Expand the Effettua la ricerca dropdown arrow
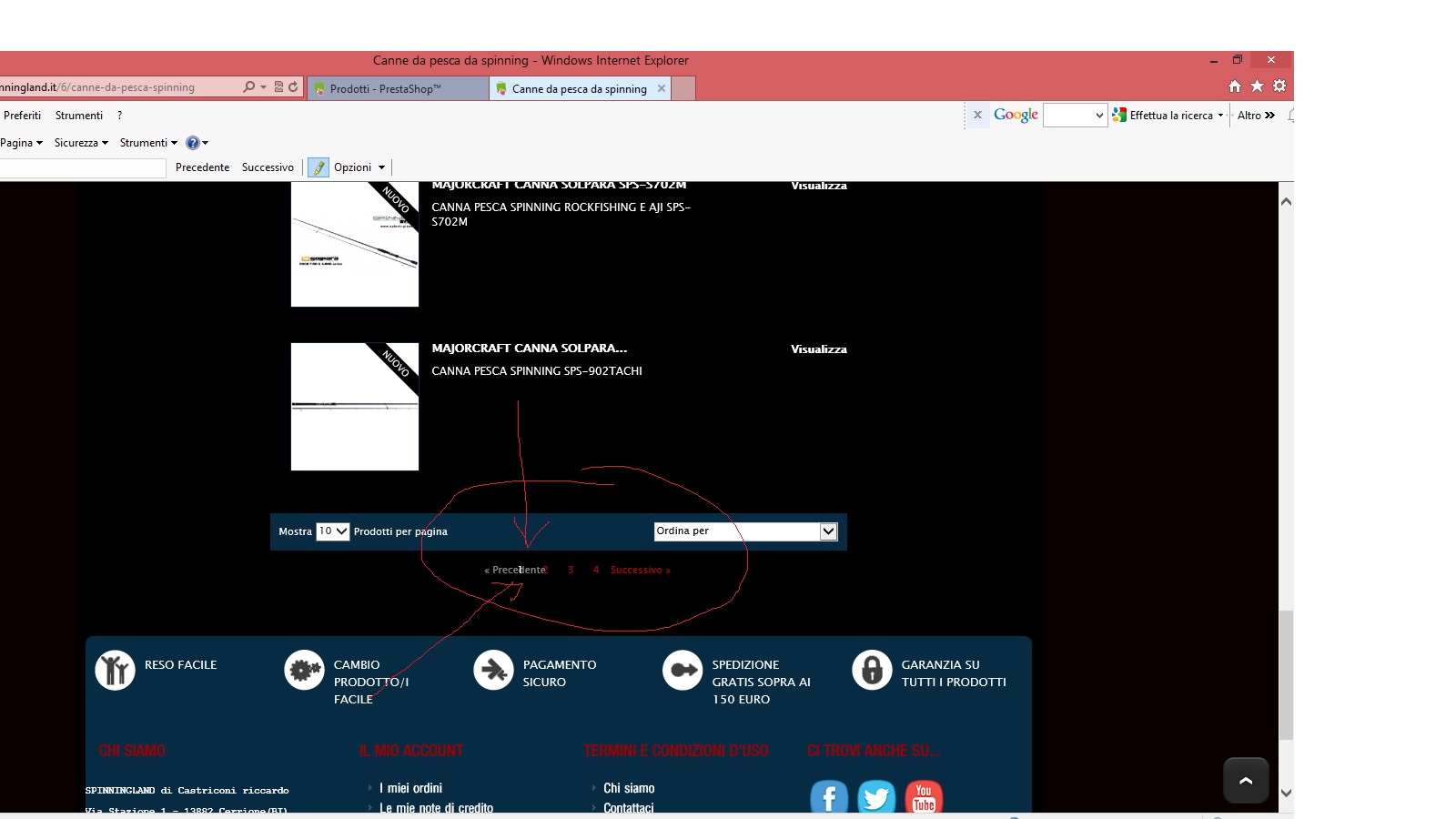Screen dimensions: 1456x819 pyautogui.click(x=1220, y=116)
